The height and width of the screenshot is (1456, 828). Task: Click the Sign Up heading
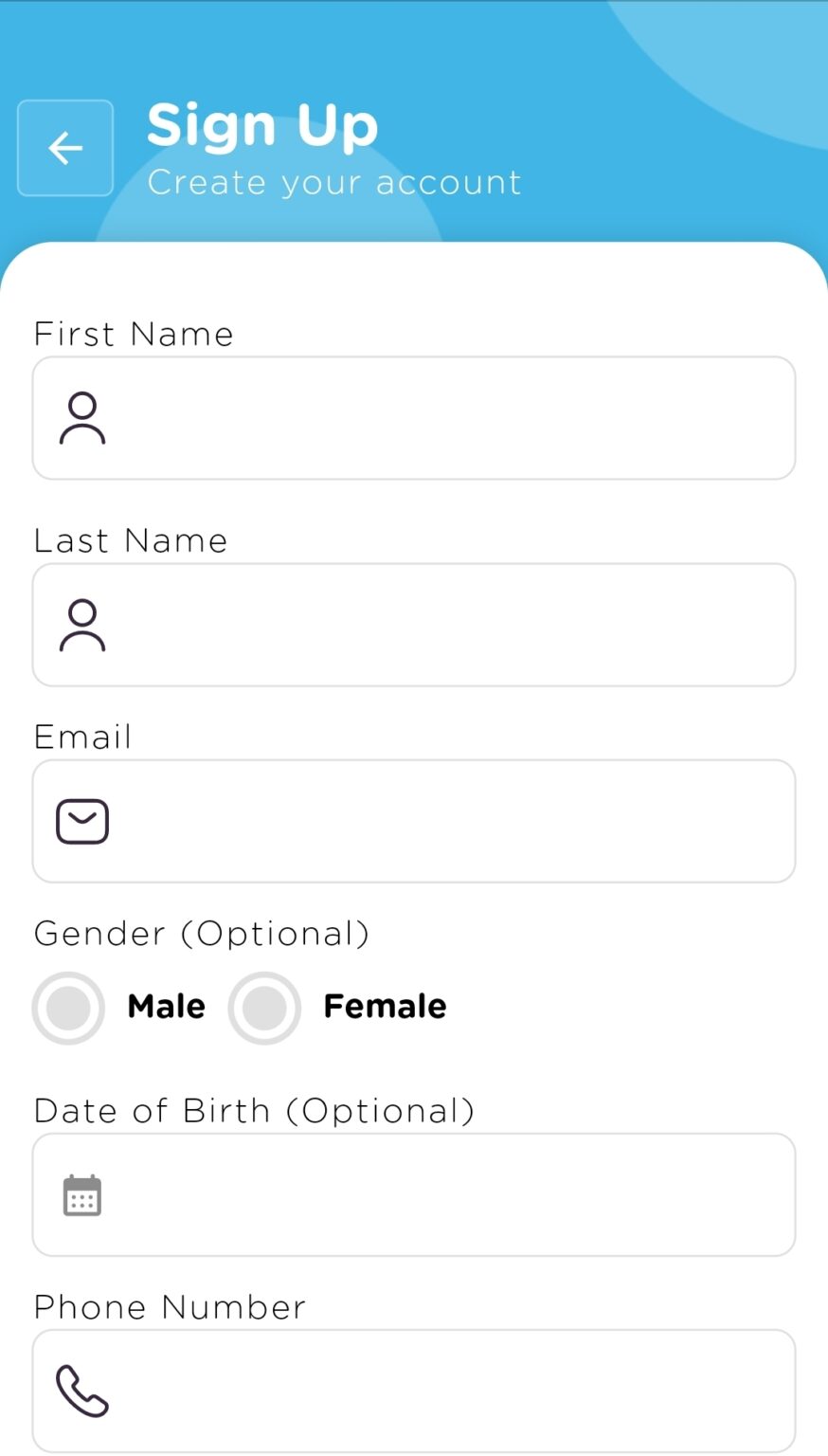coord(262,125)
